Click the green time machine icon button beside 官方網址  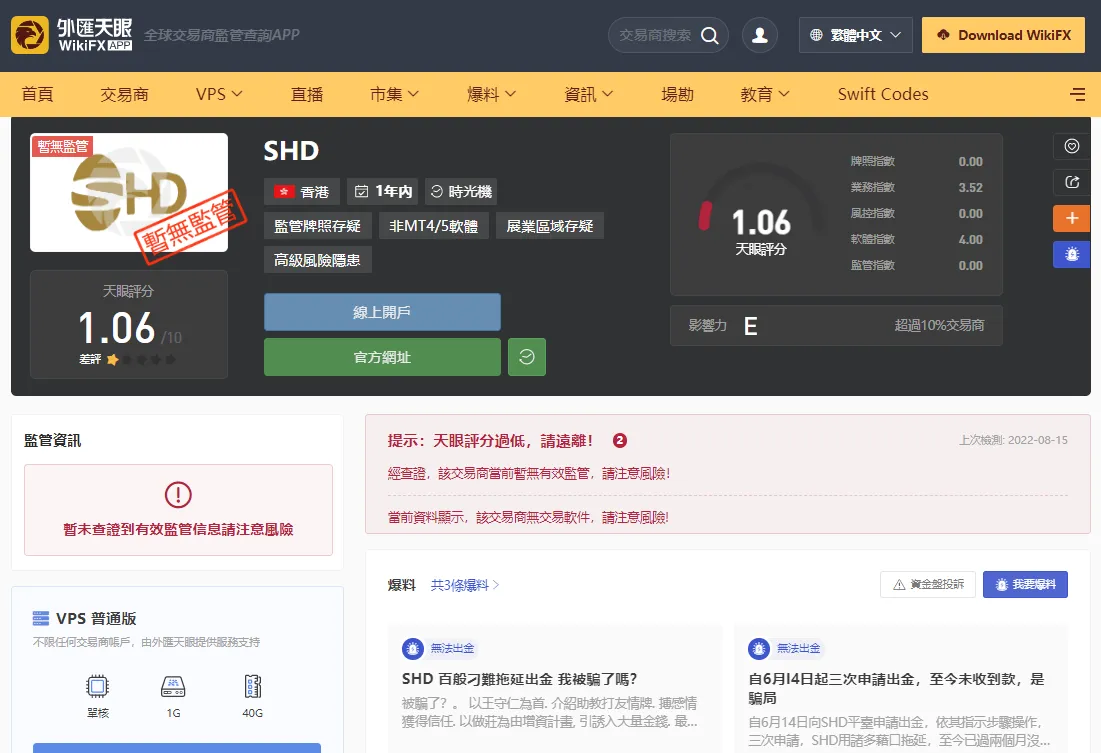[527, 357]
